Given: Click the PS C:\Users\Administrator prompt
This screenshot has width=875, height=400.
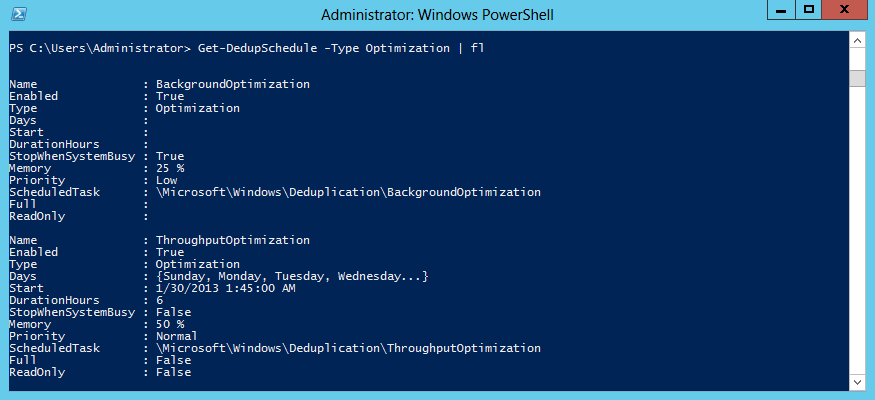Looking at the screenshot, I should point(100,48).
